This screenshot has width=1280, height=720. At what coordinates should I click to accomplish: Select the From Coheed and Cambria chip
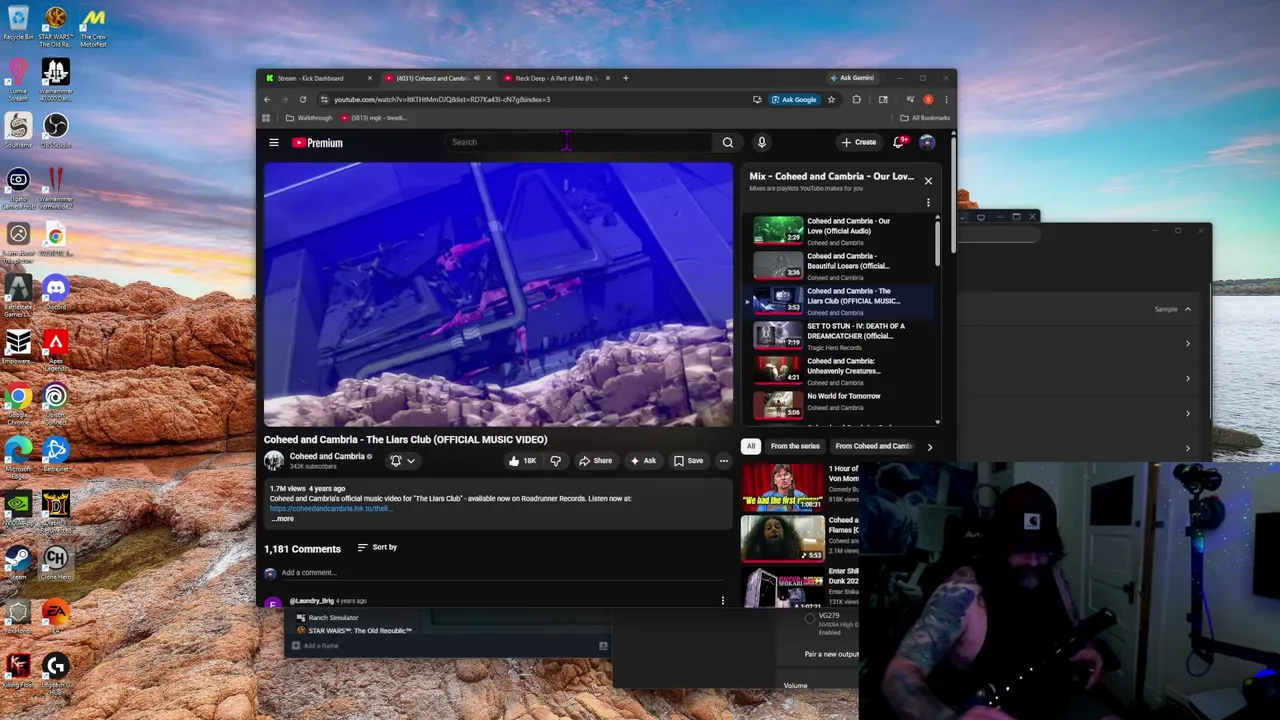point(874,446)
